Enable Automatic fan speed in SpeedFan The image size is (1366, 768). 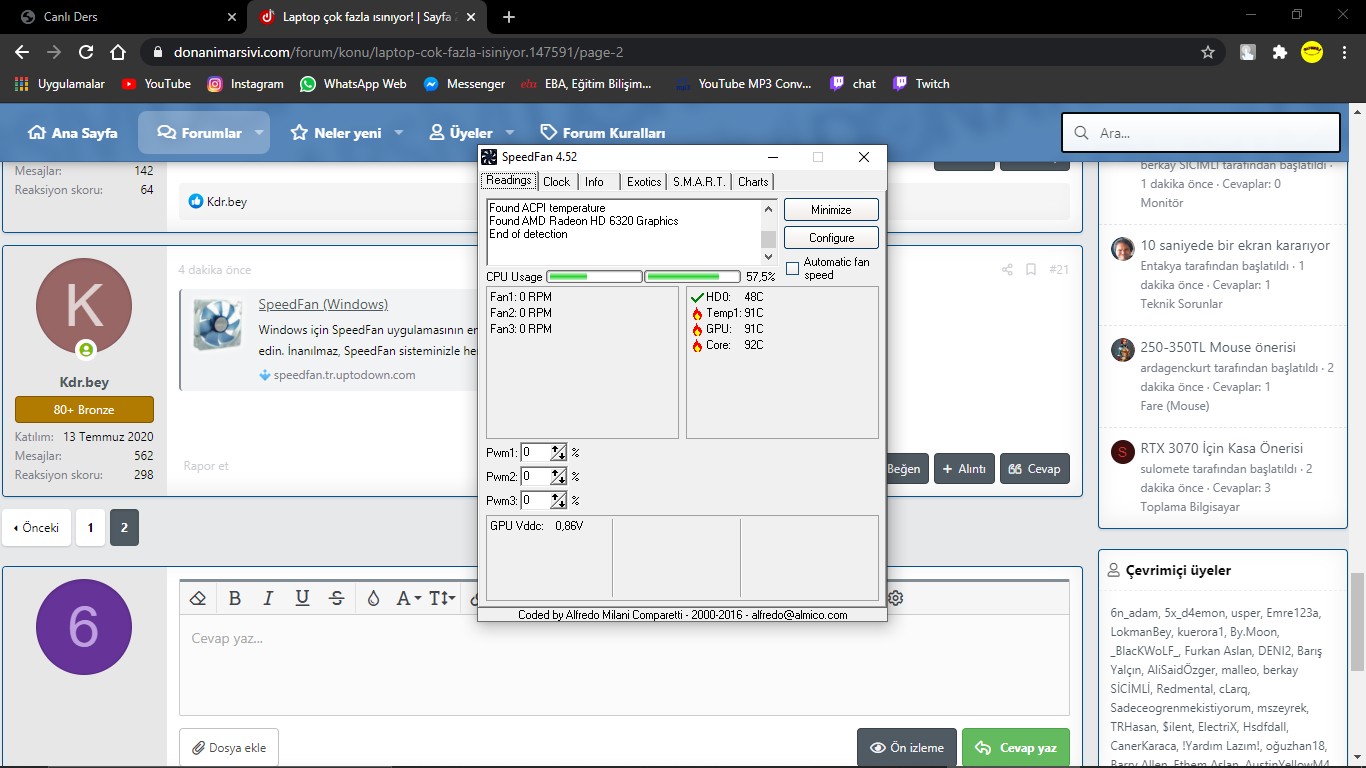pos(793,268)
